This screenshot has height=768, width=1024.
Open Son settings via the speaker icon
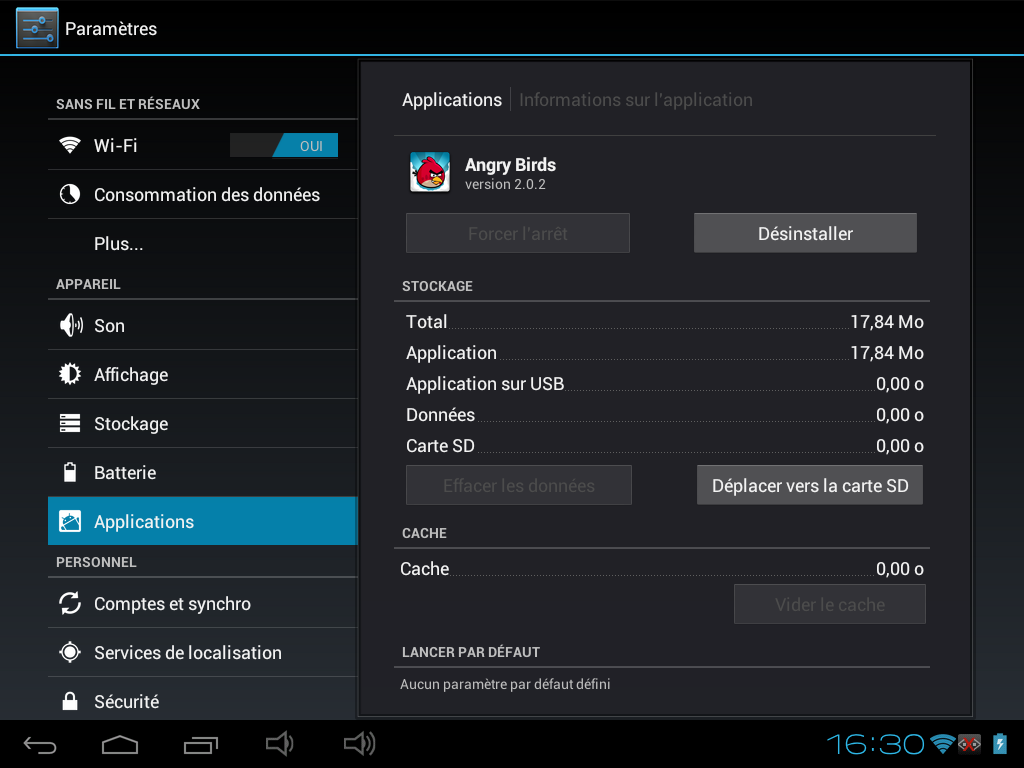(x=70, y=325)
